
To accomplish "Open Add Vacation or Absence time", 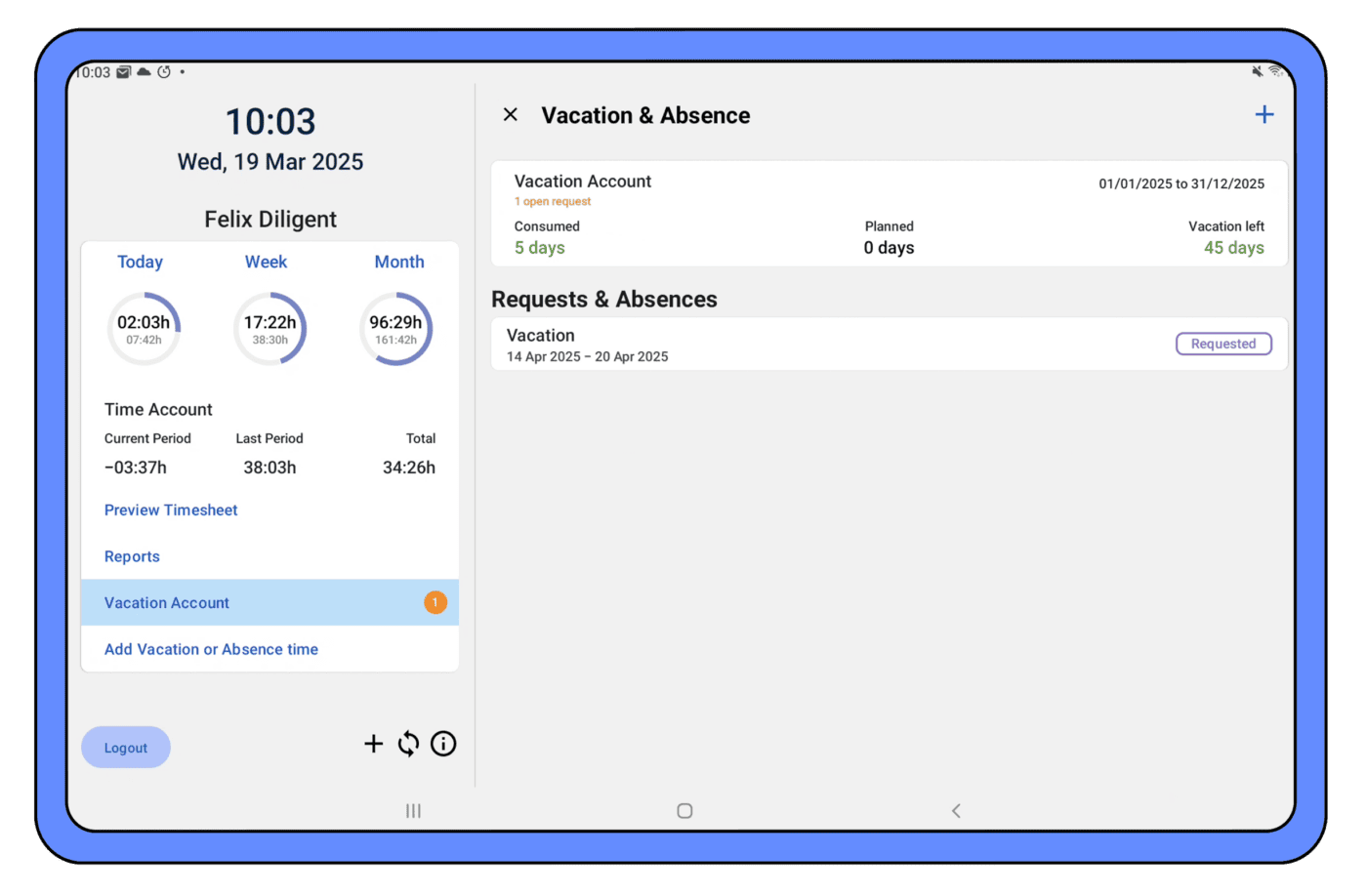I will (211, 649).
